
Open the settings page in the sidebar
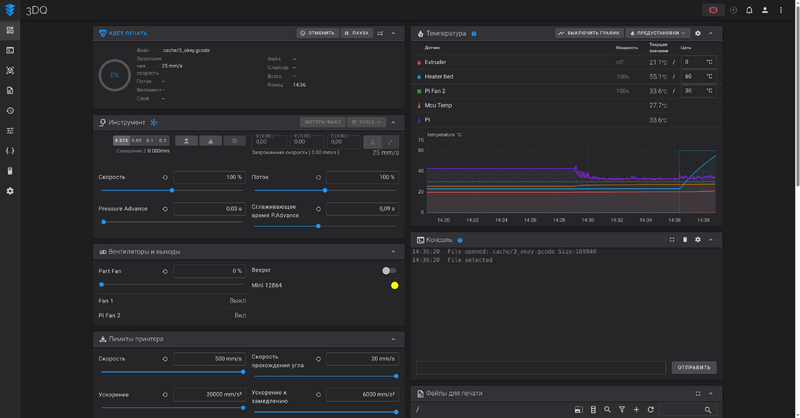pos(10,191)
